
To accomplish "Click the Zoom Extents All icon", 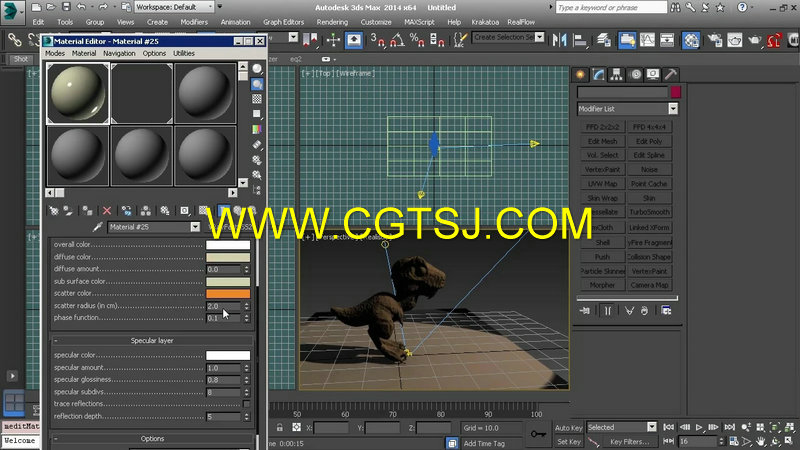I will coord(789,428).
